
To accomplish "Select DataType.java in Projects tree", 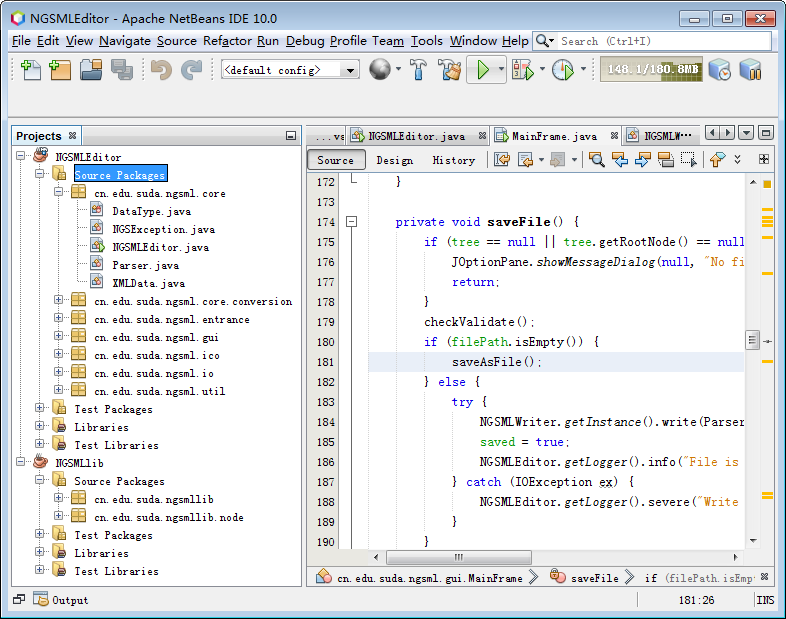I will point(151,211).
